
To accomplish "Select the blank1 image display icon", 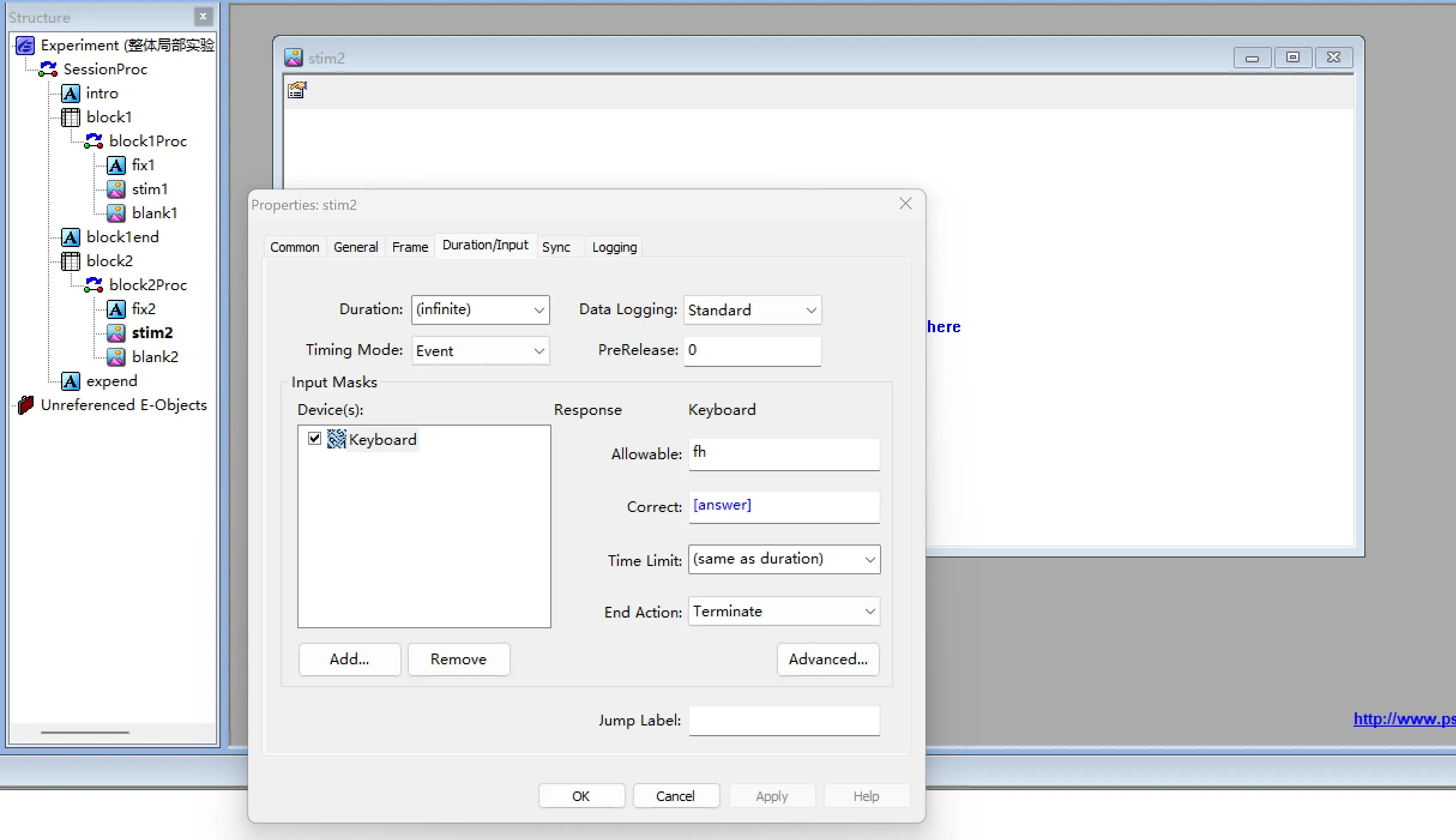I will (x=116, y=213).
